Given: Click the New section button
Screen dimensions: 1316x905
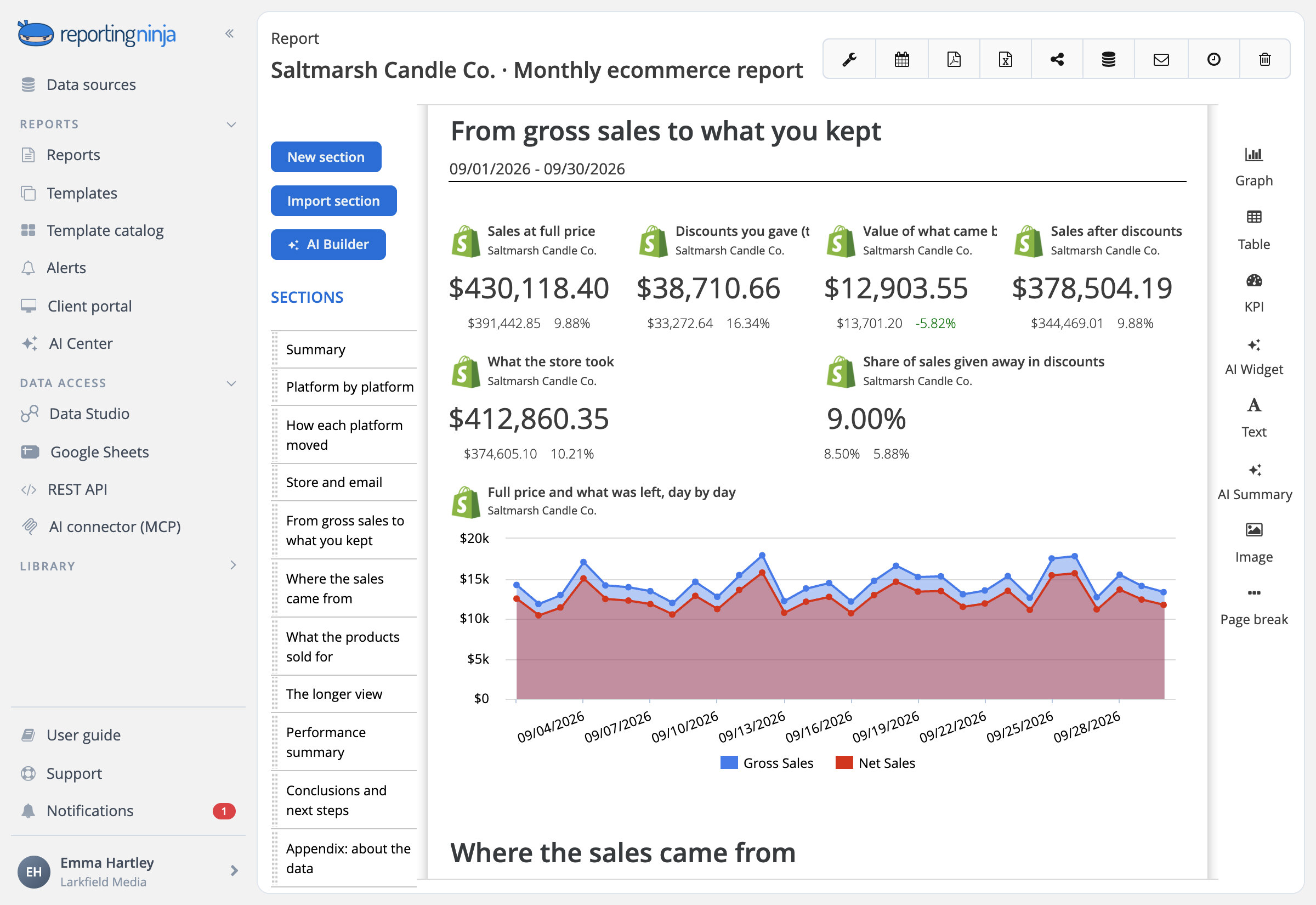Looking at the screenshot, I should click(x=326, y=157).
